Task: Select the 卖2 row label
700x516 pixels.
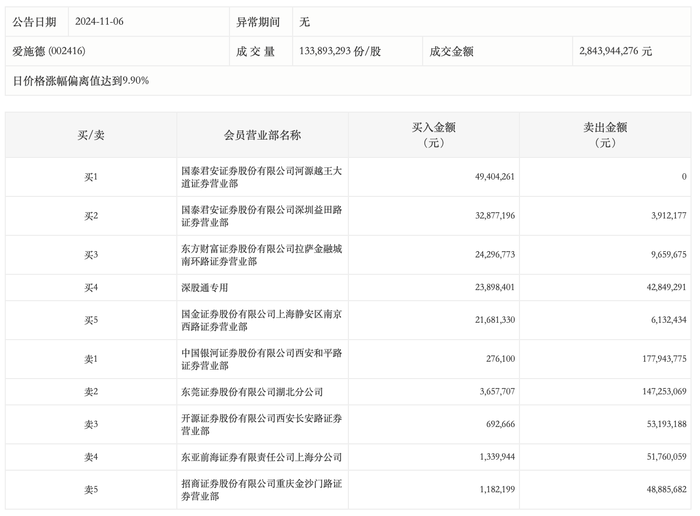Action: pyautogui.click(x=91, y=391)
